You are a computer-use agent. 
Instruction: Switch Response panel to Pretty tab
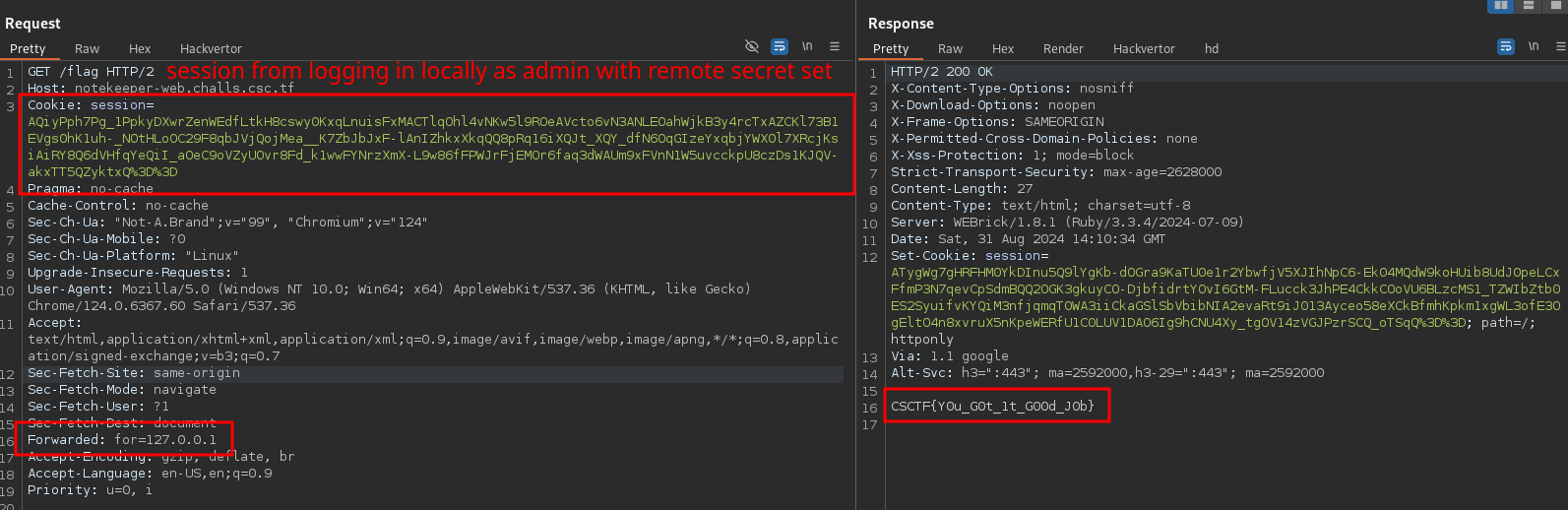(x=891, y=48)
